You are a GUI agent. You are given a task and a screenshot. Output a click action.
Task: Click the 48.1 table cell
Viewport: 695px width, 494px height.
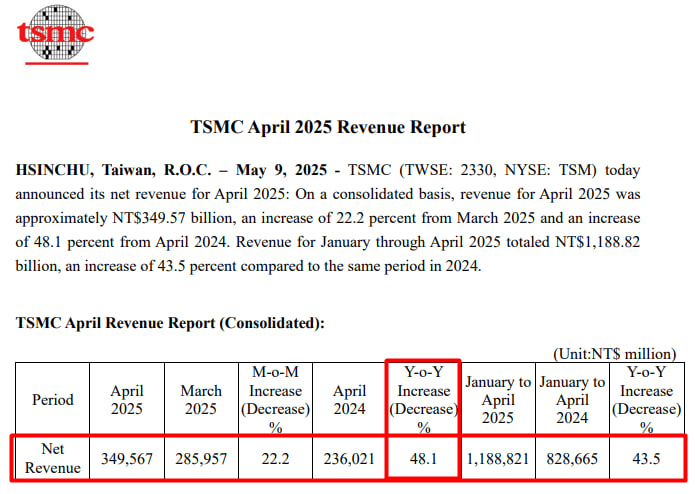pyautogui.click(x=423, y=459)
